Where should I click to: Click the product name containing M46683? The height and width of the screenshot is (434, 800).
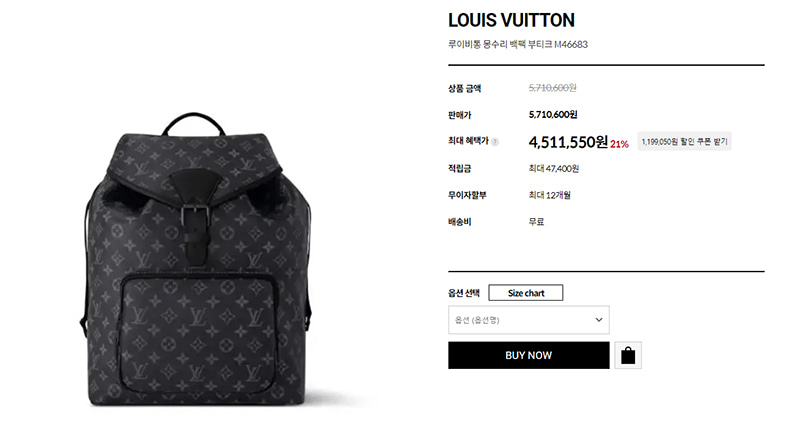click(518, 44)
